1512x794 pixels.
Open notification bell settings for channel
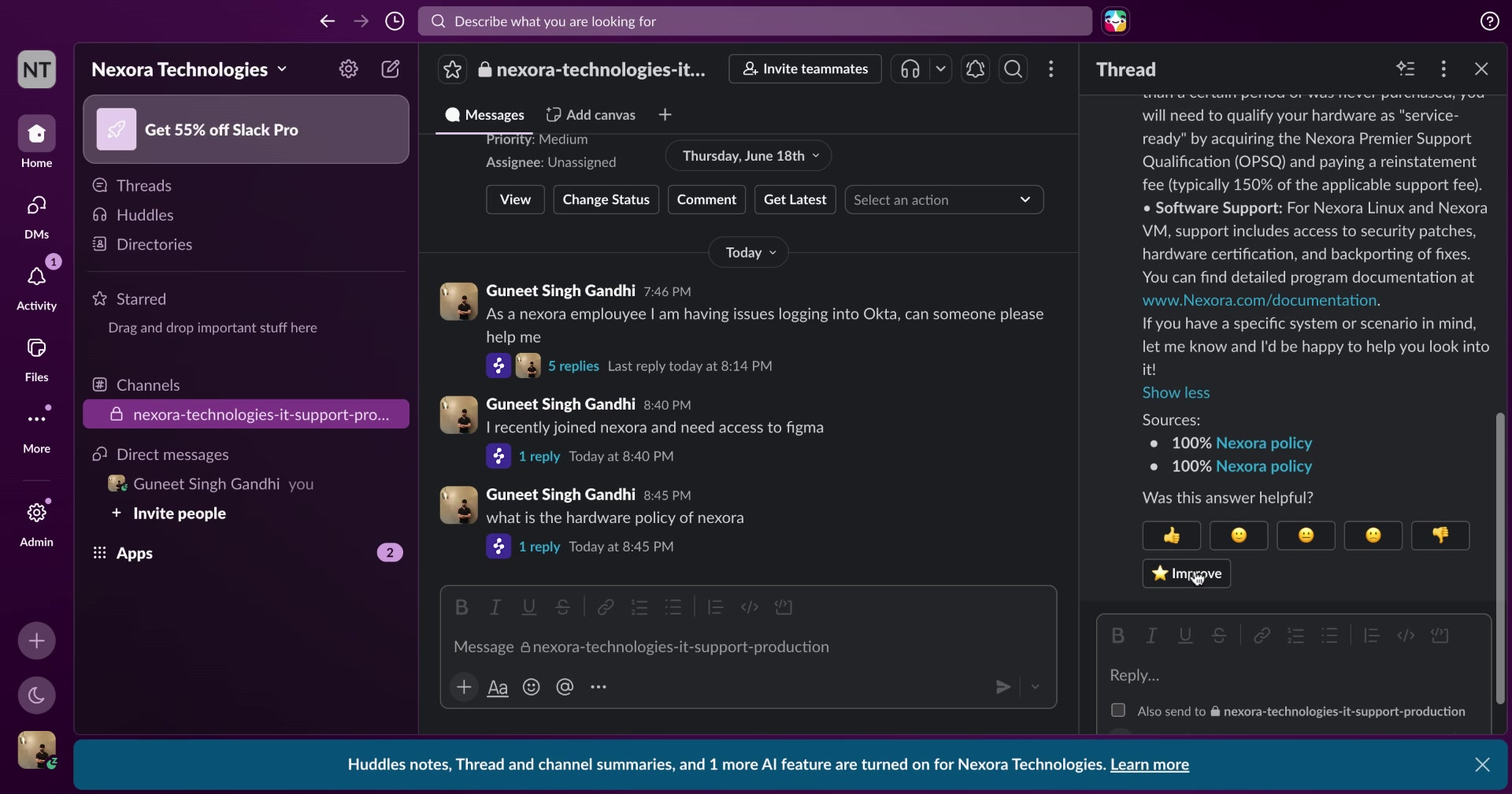(975, 69)
